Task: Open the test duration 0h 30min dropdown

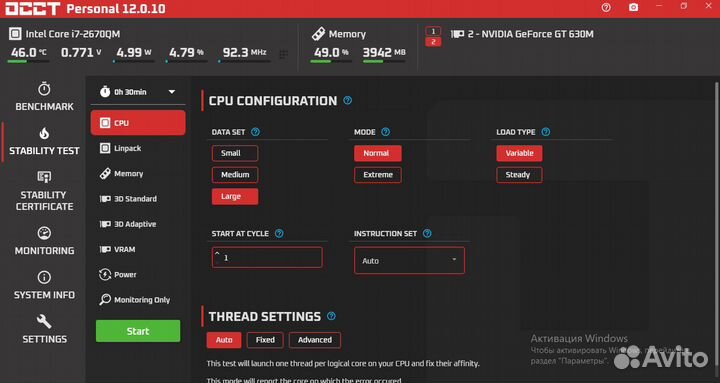Action: (138, 92)
